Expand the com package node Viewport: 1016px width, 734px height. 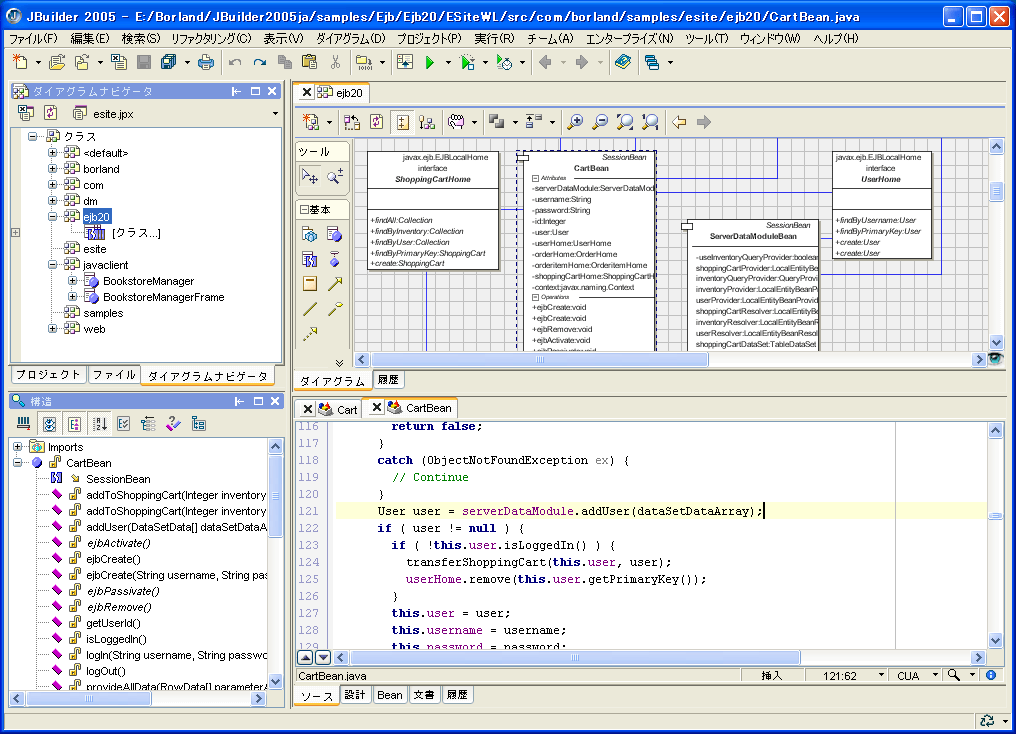coord(53,185)
